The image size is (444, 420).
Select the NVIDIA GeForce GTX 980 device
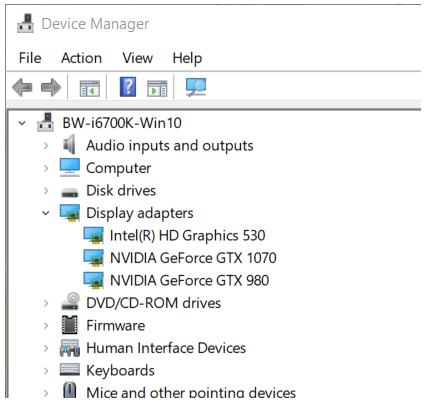[189, 280]
